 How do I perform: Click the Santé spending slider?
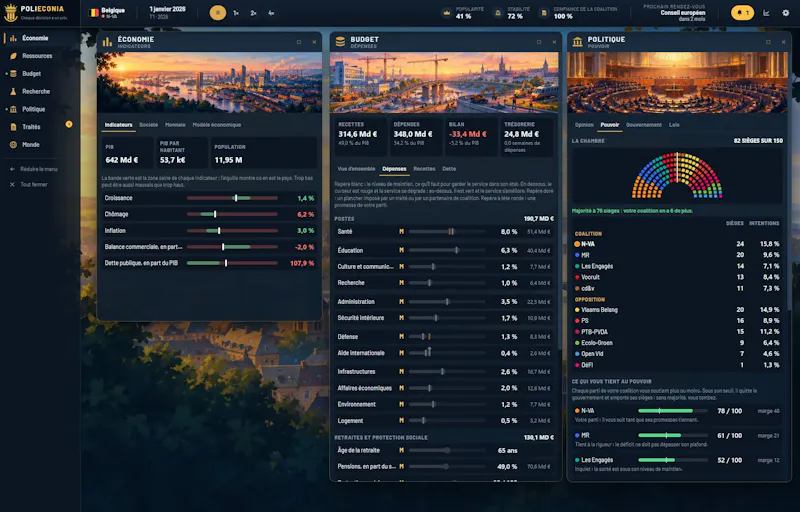[447, 232]
